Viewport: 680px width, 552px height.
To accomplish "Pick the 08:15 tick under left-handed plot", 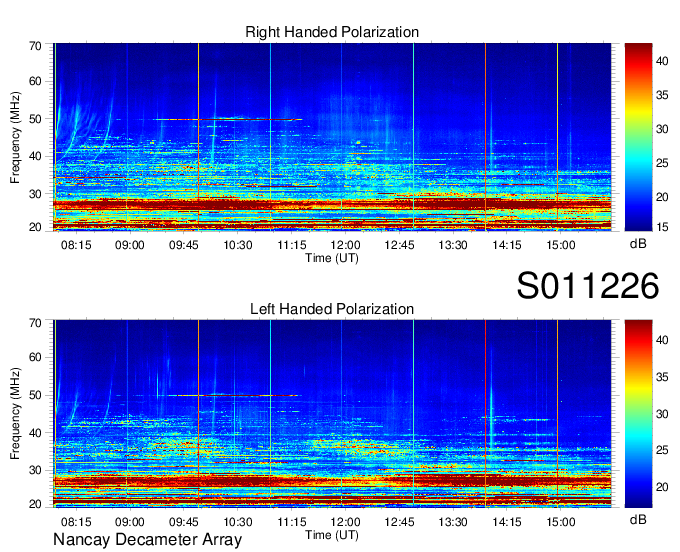I will (x=76, y=522).
